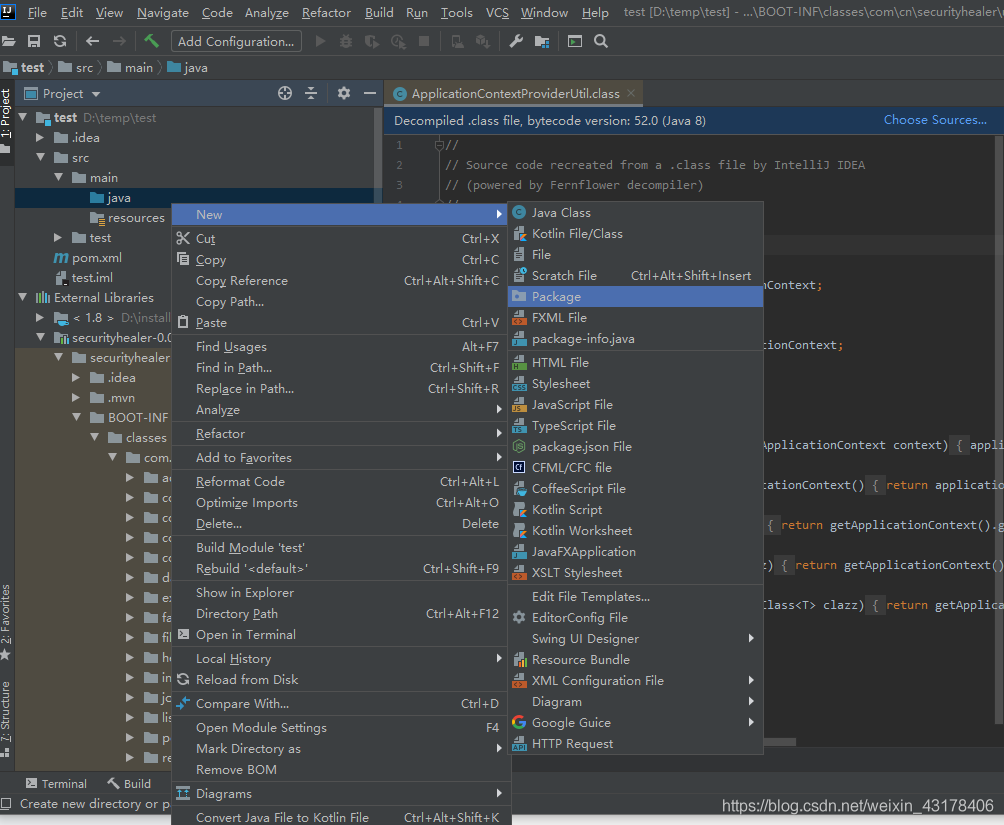Open the Code menu in menu bar
Viewport: 1004px width, 825px height.
[x=218, y=13]
